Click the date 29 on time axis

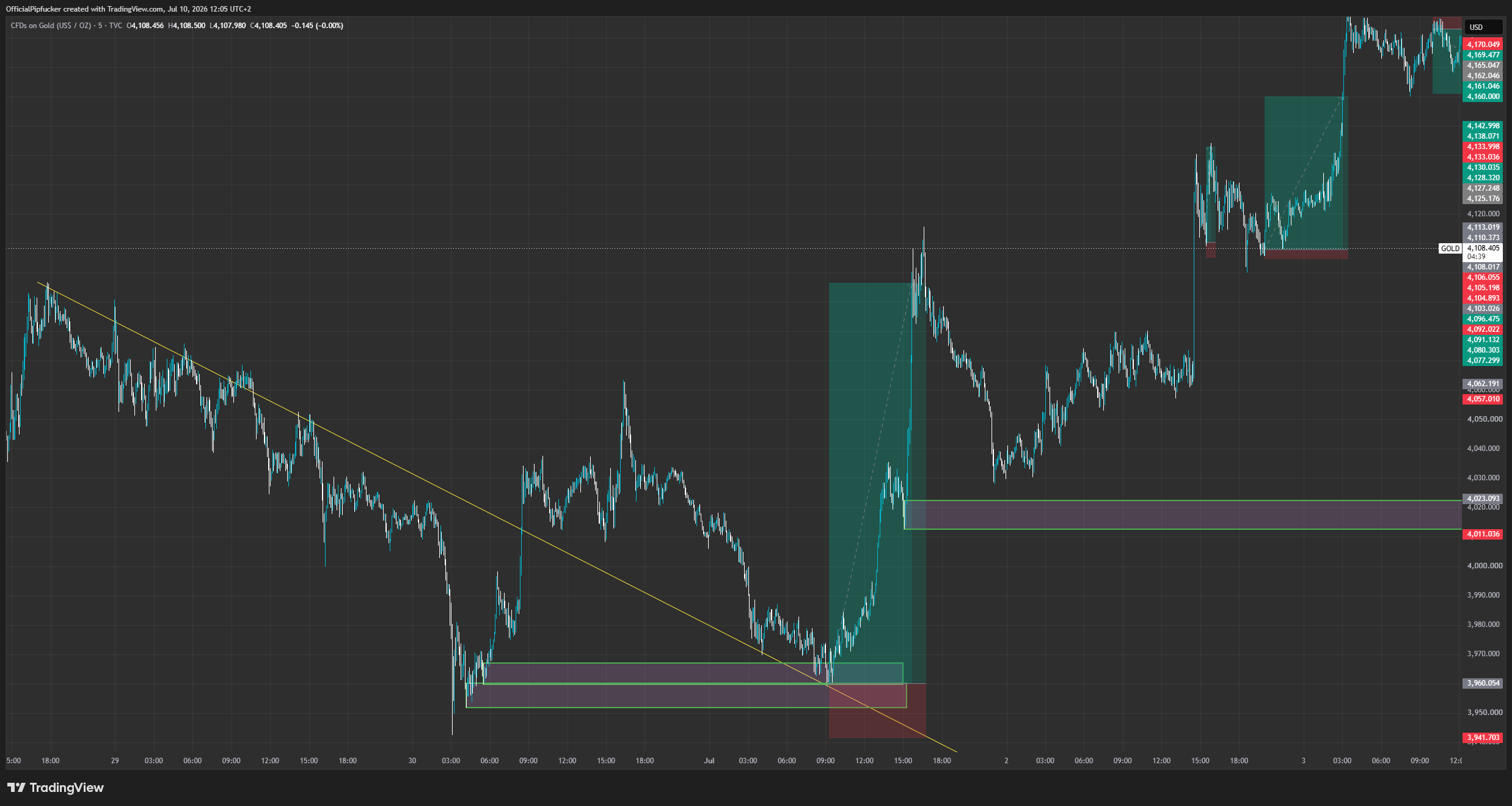click(115, 761)
